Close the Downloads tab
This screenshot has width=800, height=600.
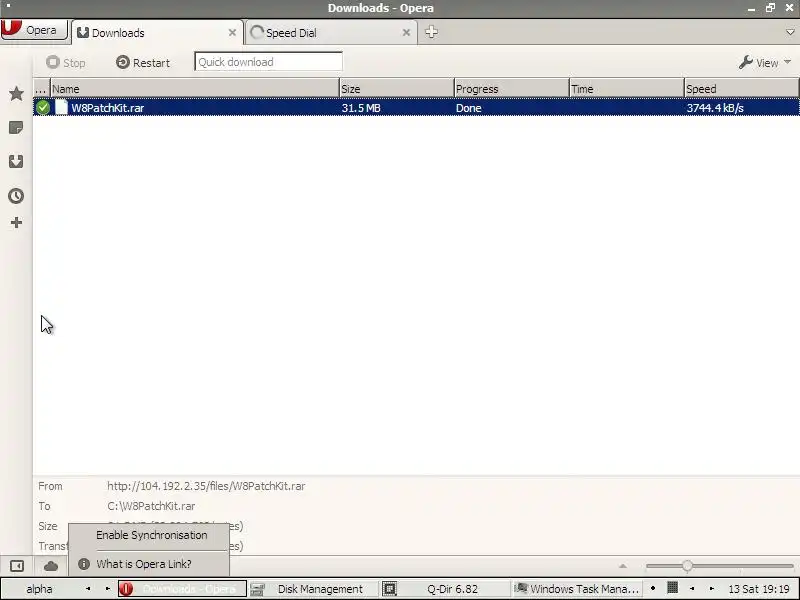tap(232, 33)
